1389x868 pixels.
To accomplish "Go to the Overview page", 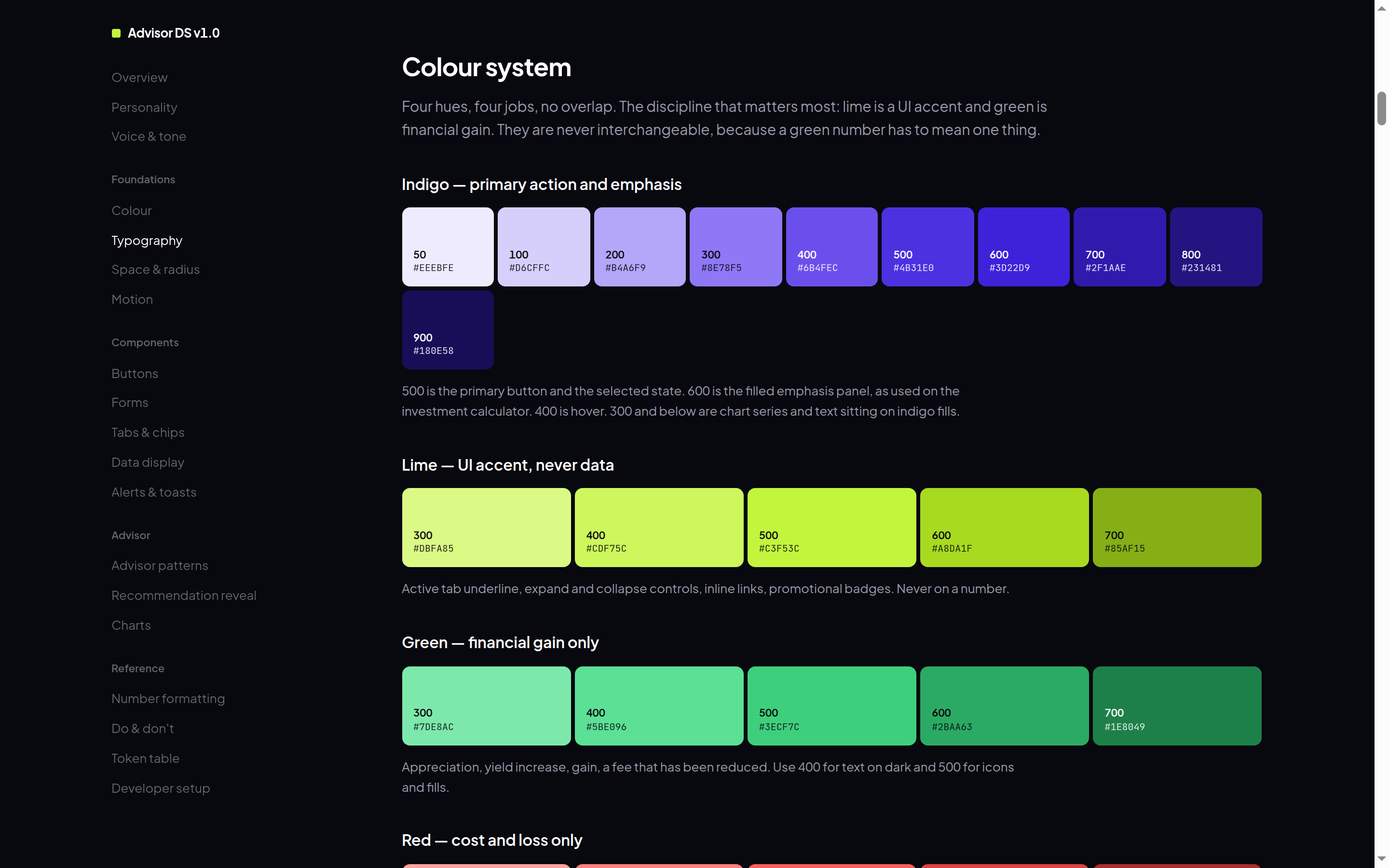I will [139, 78].
